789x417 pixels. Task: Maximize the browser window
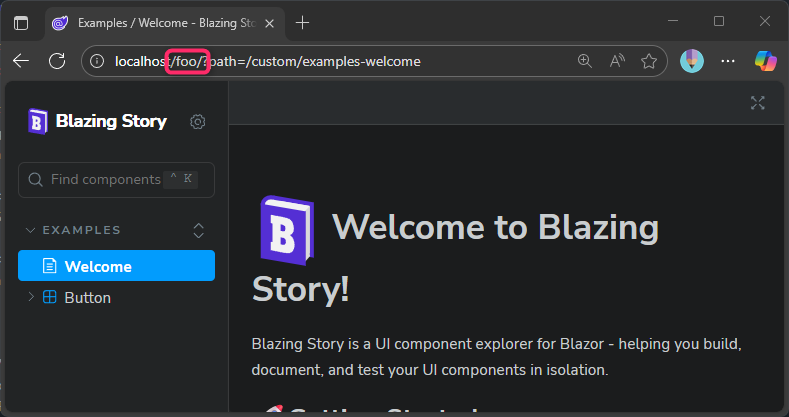719,21
